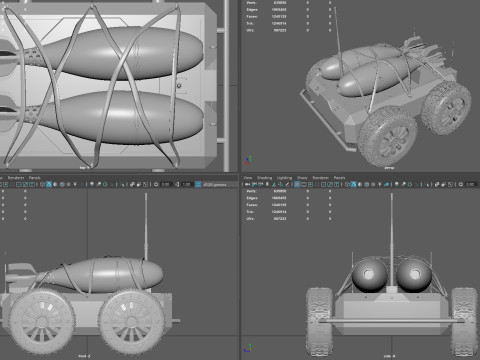The width and height of the screenshot is (480, 360).
Task: Toggle Use Default Material in side panel toolbar
Action: pos(360,184)
